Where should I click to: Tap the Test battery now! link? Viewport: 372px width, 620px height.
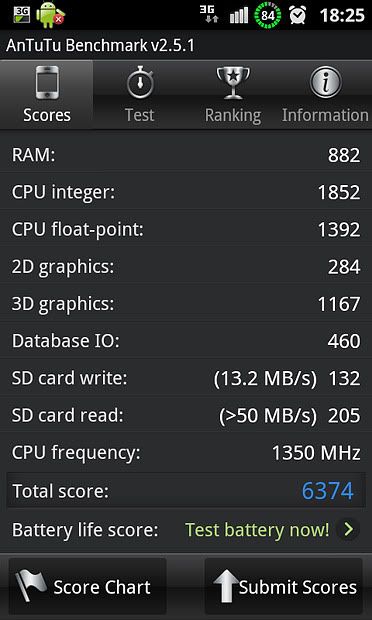tap(257, 529)
